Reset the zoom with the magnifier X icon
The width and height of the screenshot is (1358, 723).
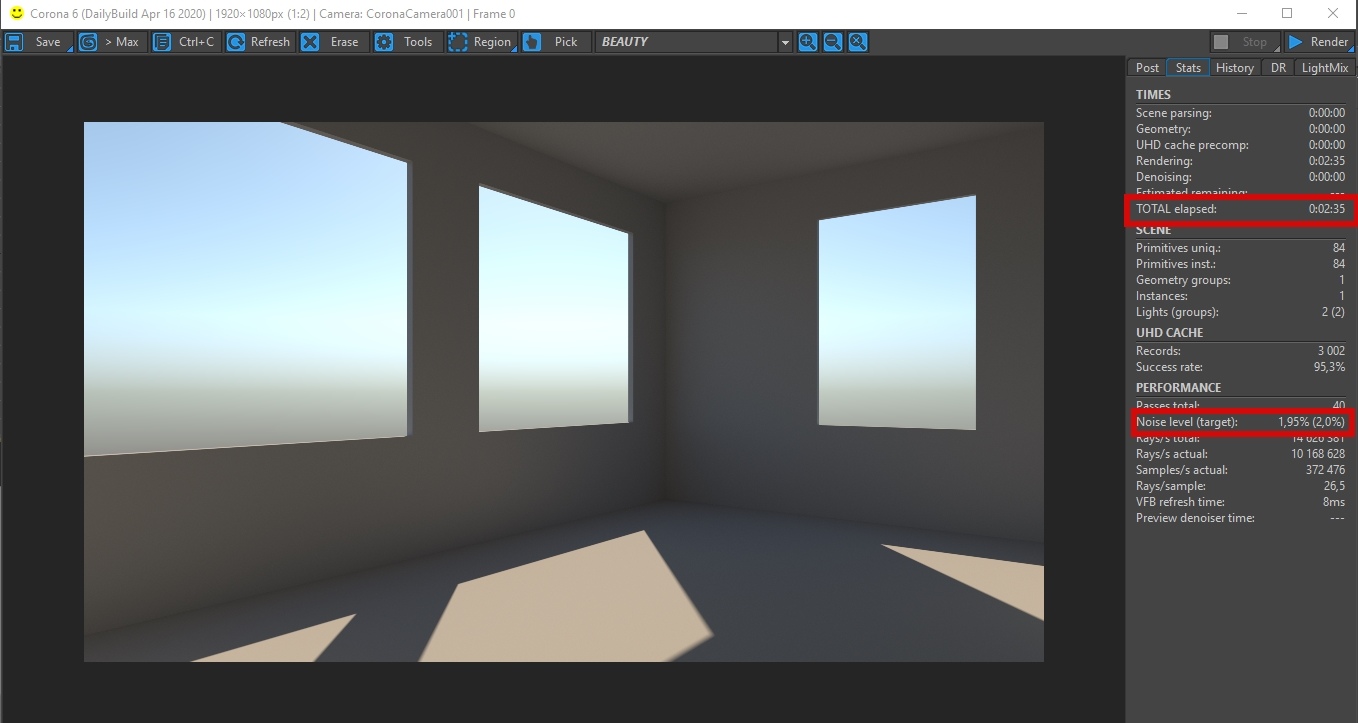(x=857, y=42)
